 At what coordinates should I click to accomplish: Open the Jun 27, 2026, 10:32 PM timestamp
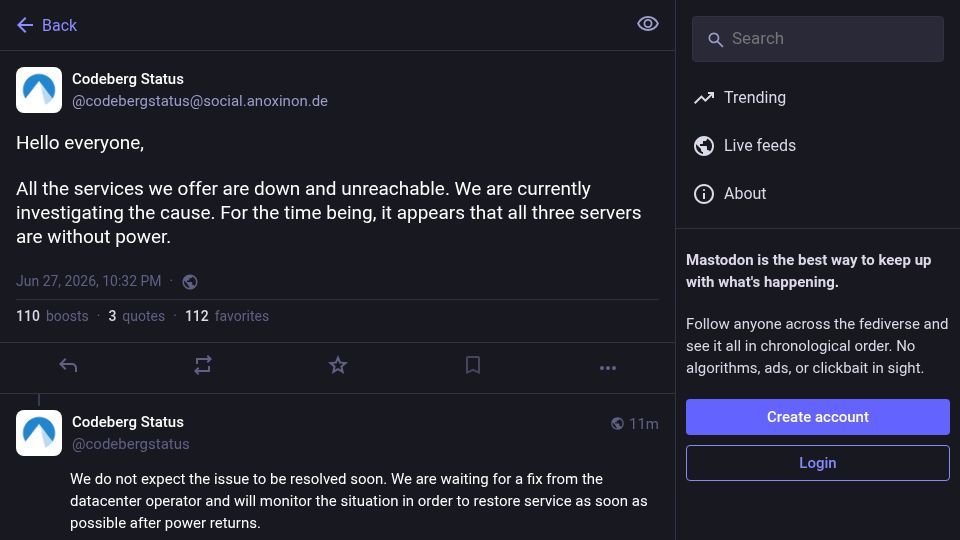coord(89,281)
